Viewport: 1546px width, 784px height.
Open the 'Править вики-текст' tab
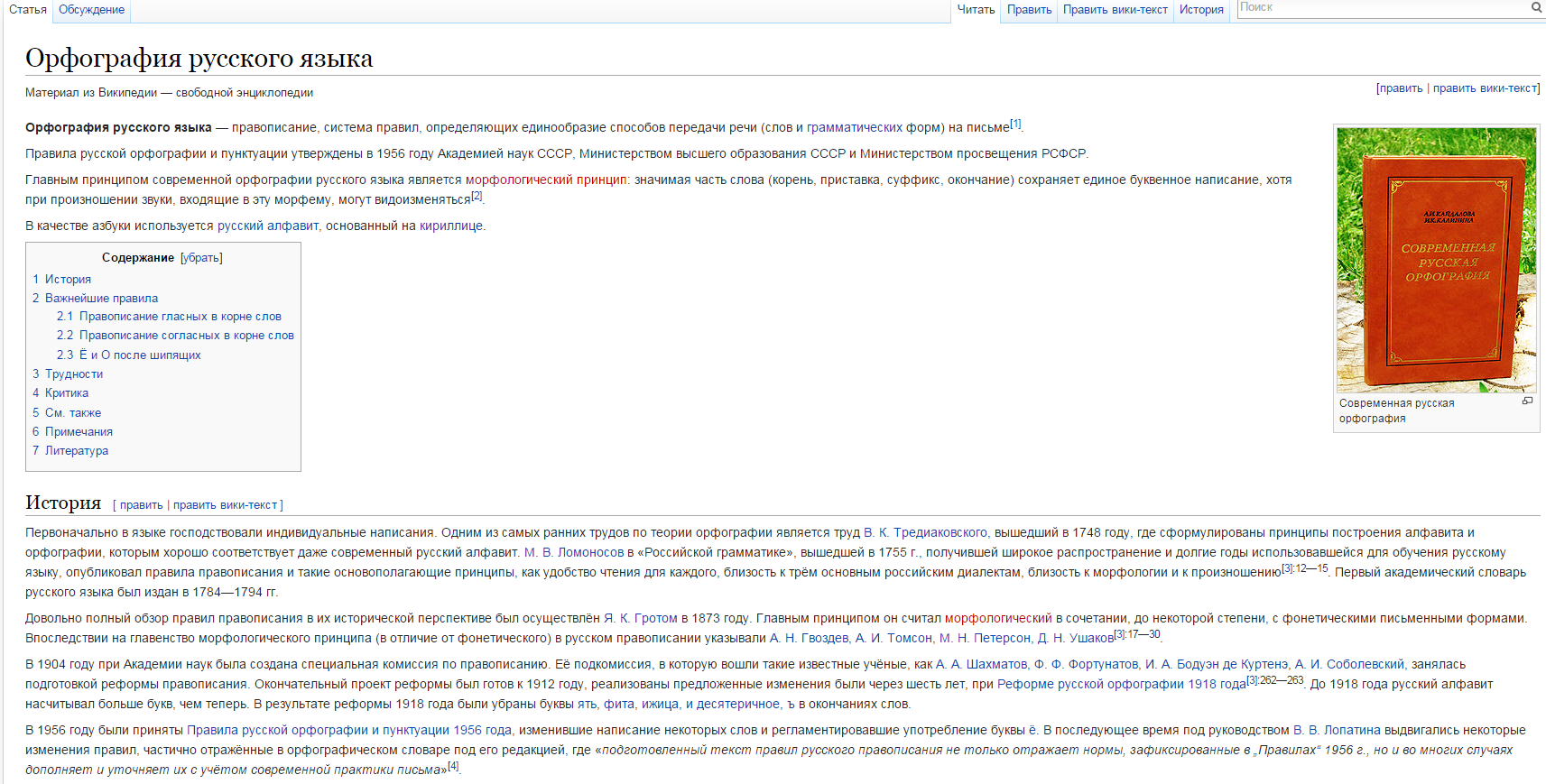click(1115, 10)
